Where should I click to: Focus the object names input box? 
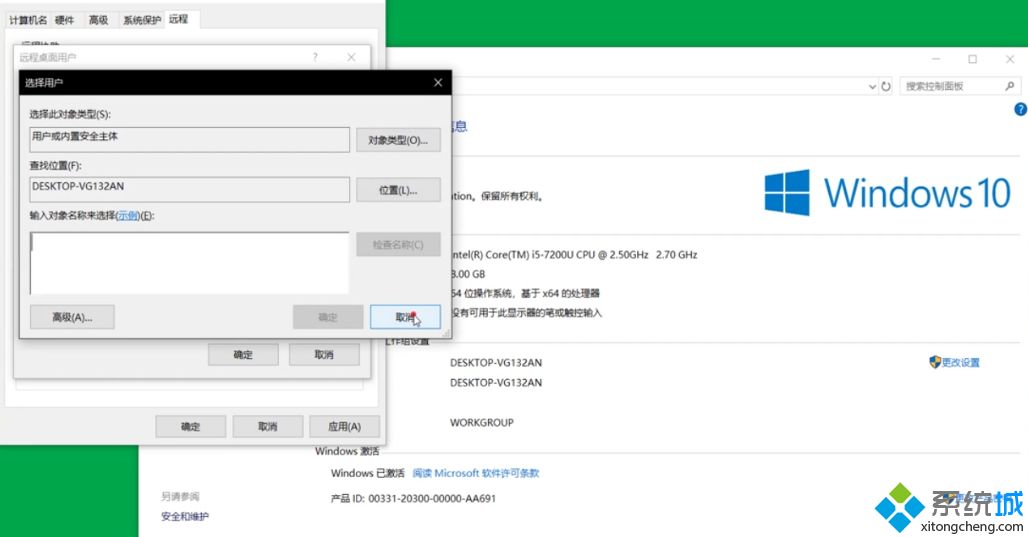click(189, 263)
